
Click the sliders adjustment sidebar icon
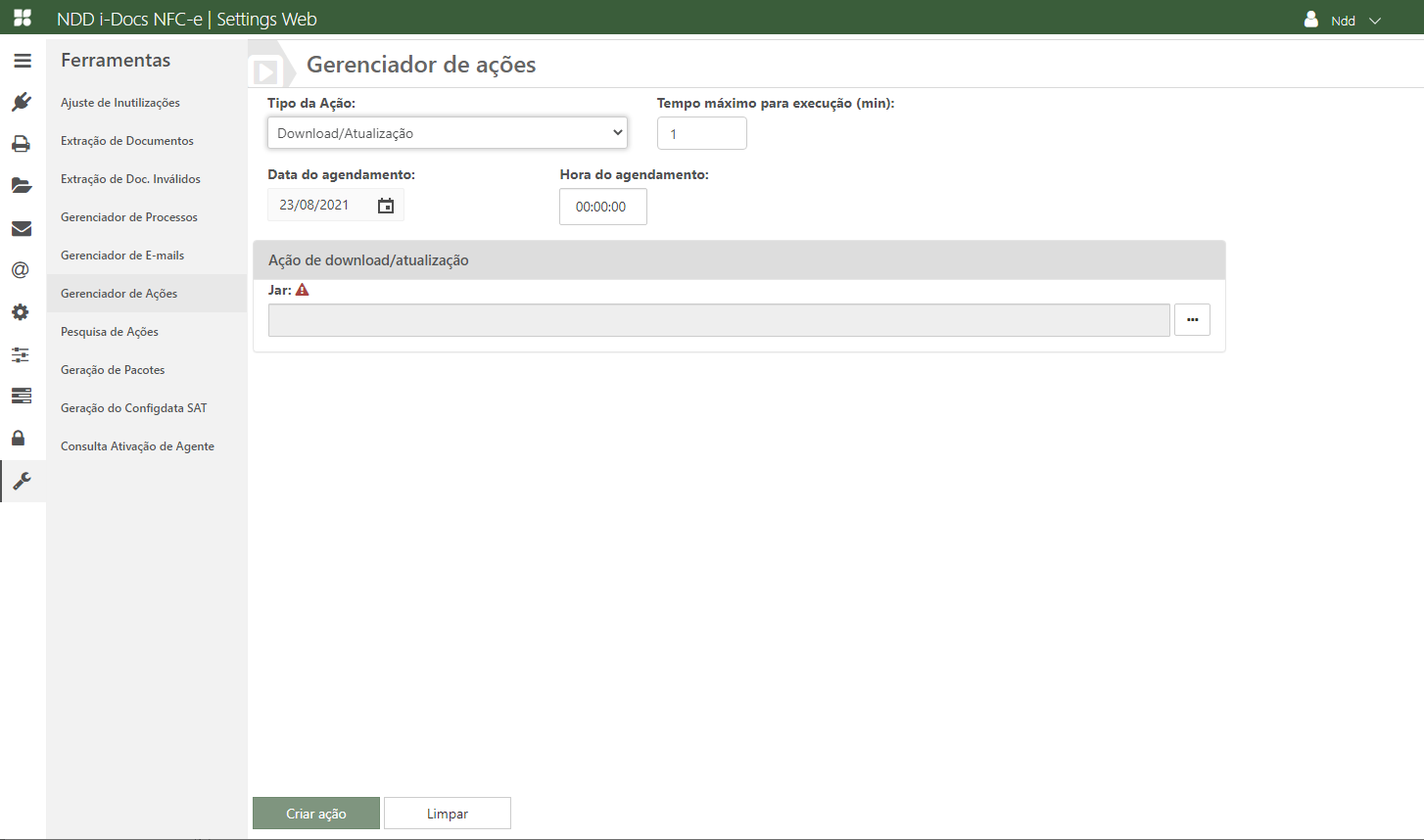(x=22, y=354)
